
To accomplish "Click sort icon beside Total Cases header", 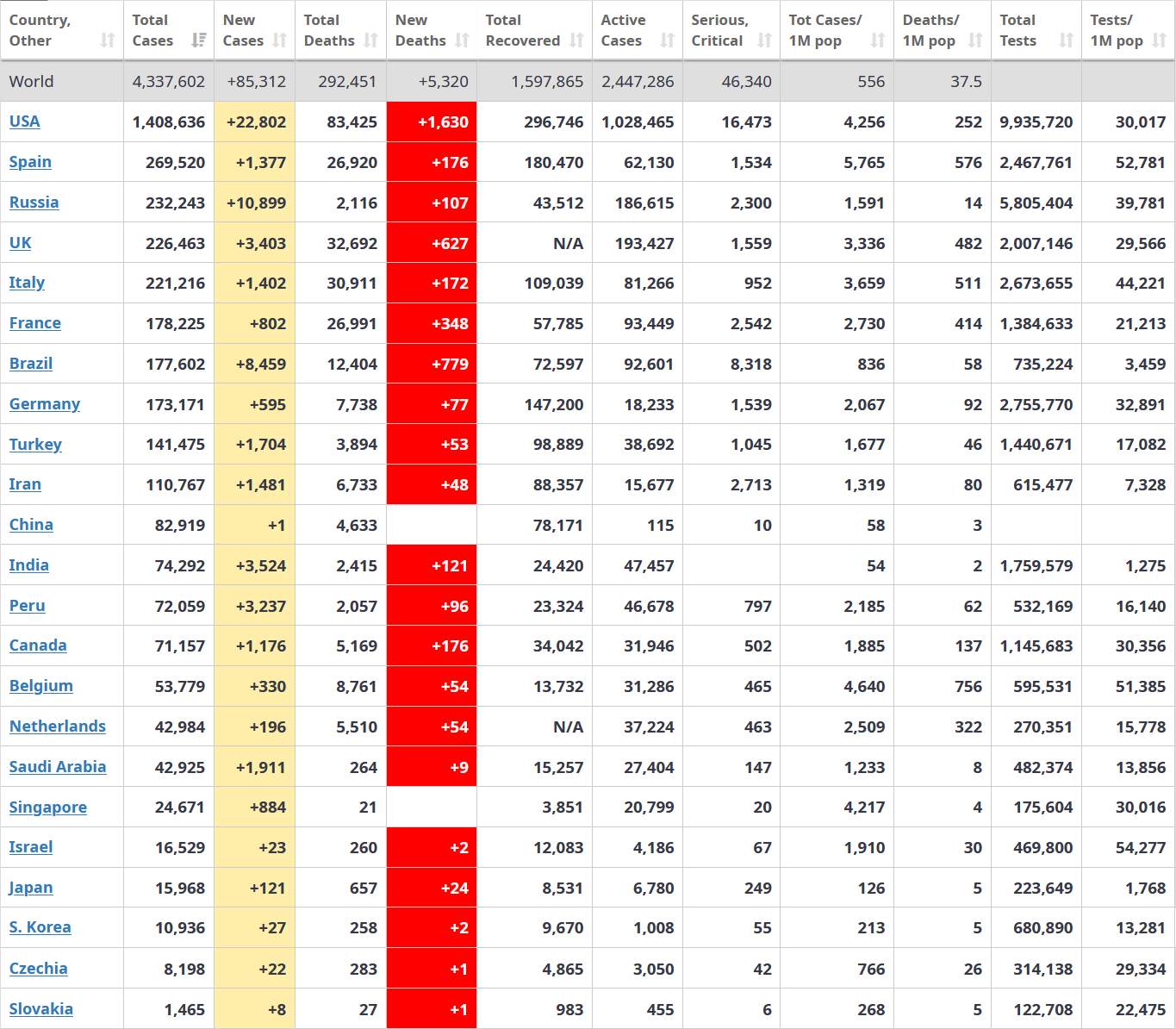I will pyautogui.click(x=199, y=41).
